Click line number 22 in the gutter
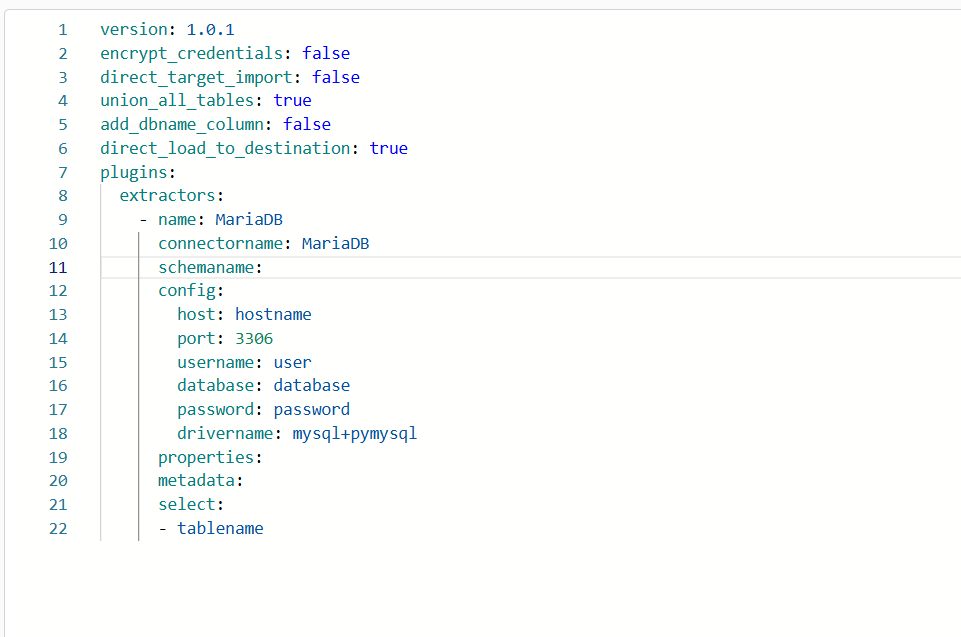The height and width of the screenshot is (637, 961). click(x=58, y=528)
